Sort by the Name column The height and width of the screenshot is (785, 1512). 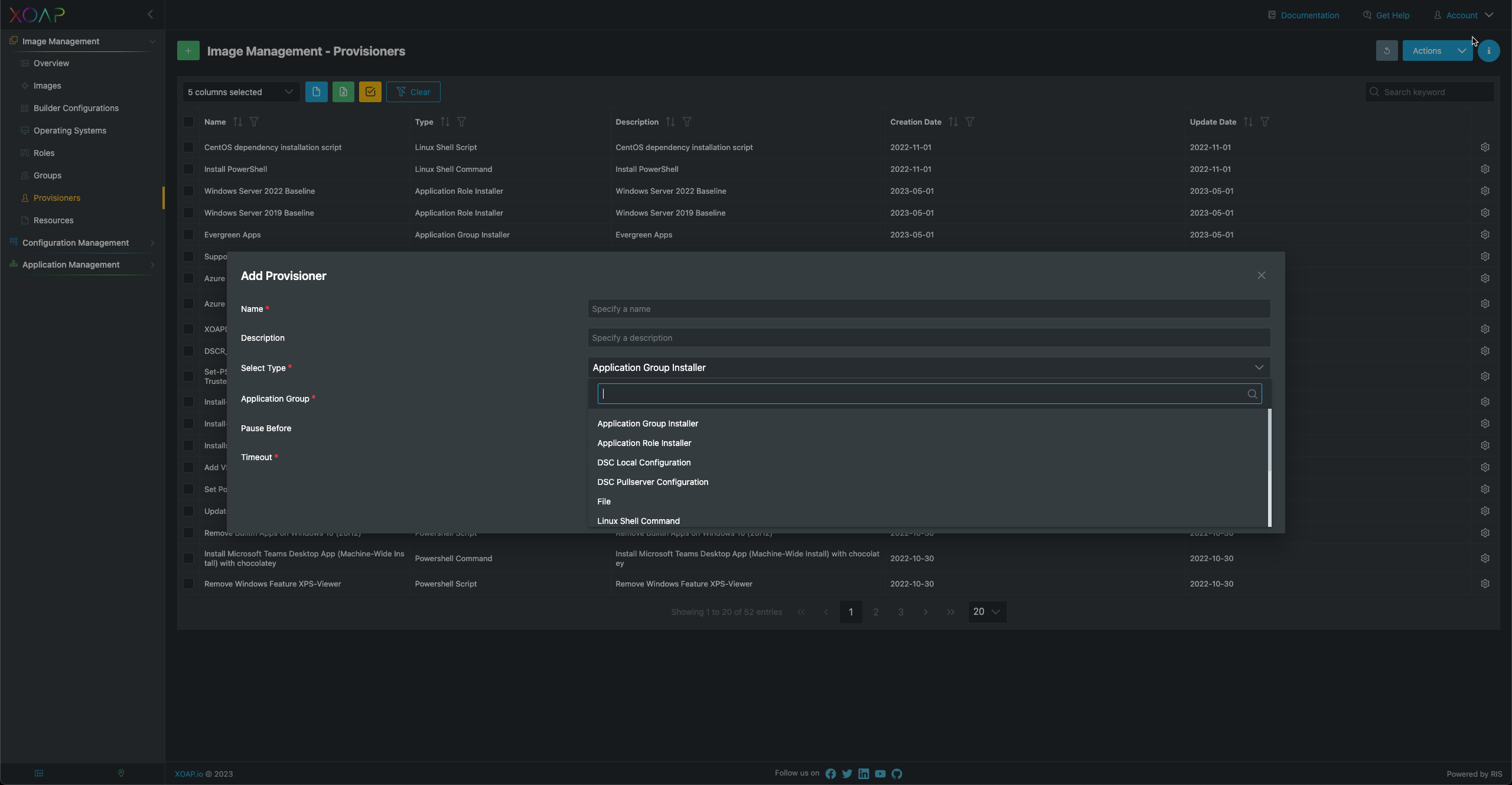coord(237,122)
